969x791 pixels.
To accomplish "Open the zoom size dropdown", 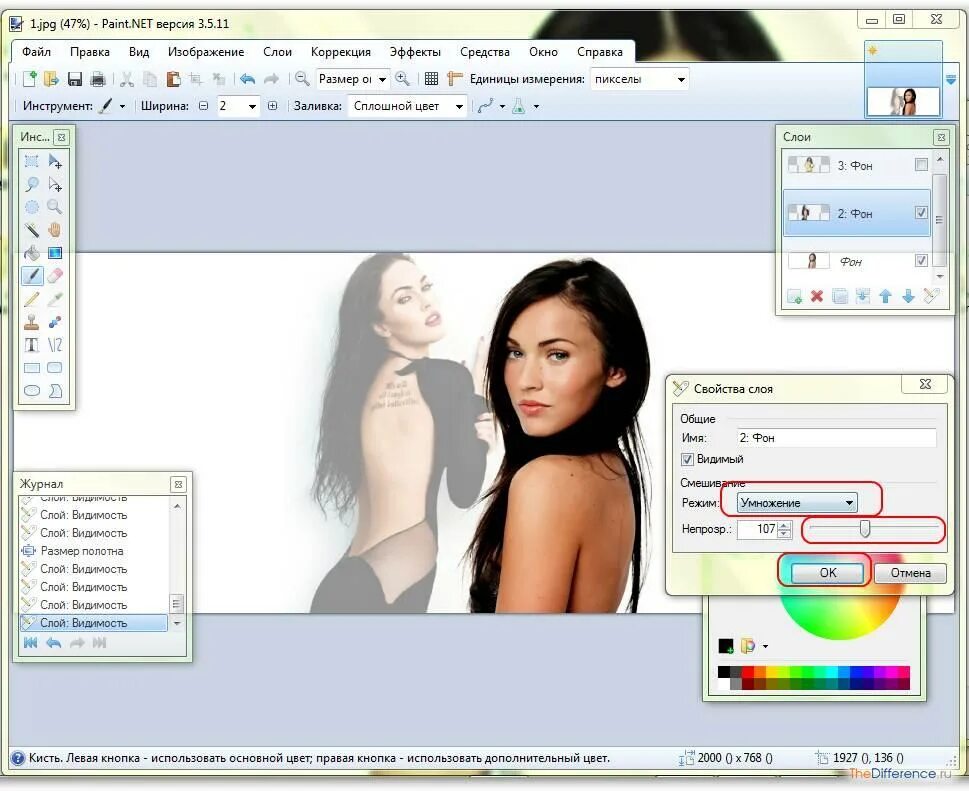I will [x=383, y=79].
